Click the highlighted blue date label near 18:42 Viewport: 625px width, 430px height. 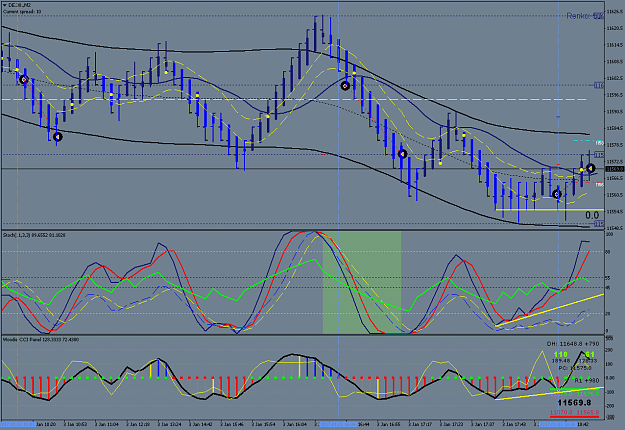click(558, 424)
